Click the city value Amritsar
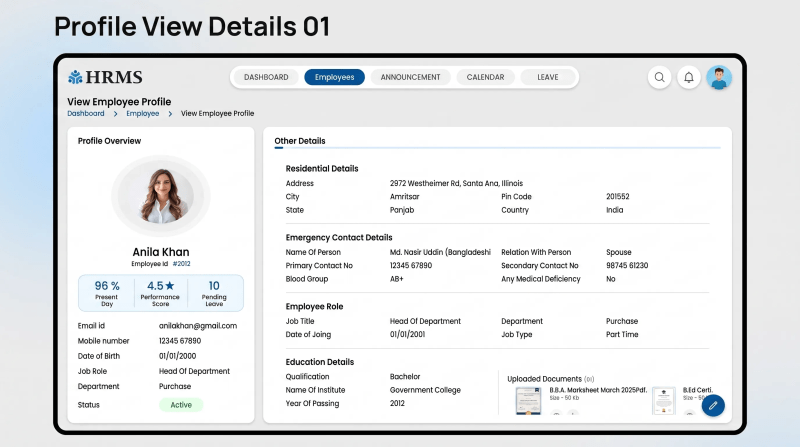Image resolution: width=800 pixels, height=447 pixels. coord(404,196)
